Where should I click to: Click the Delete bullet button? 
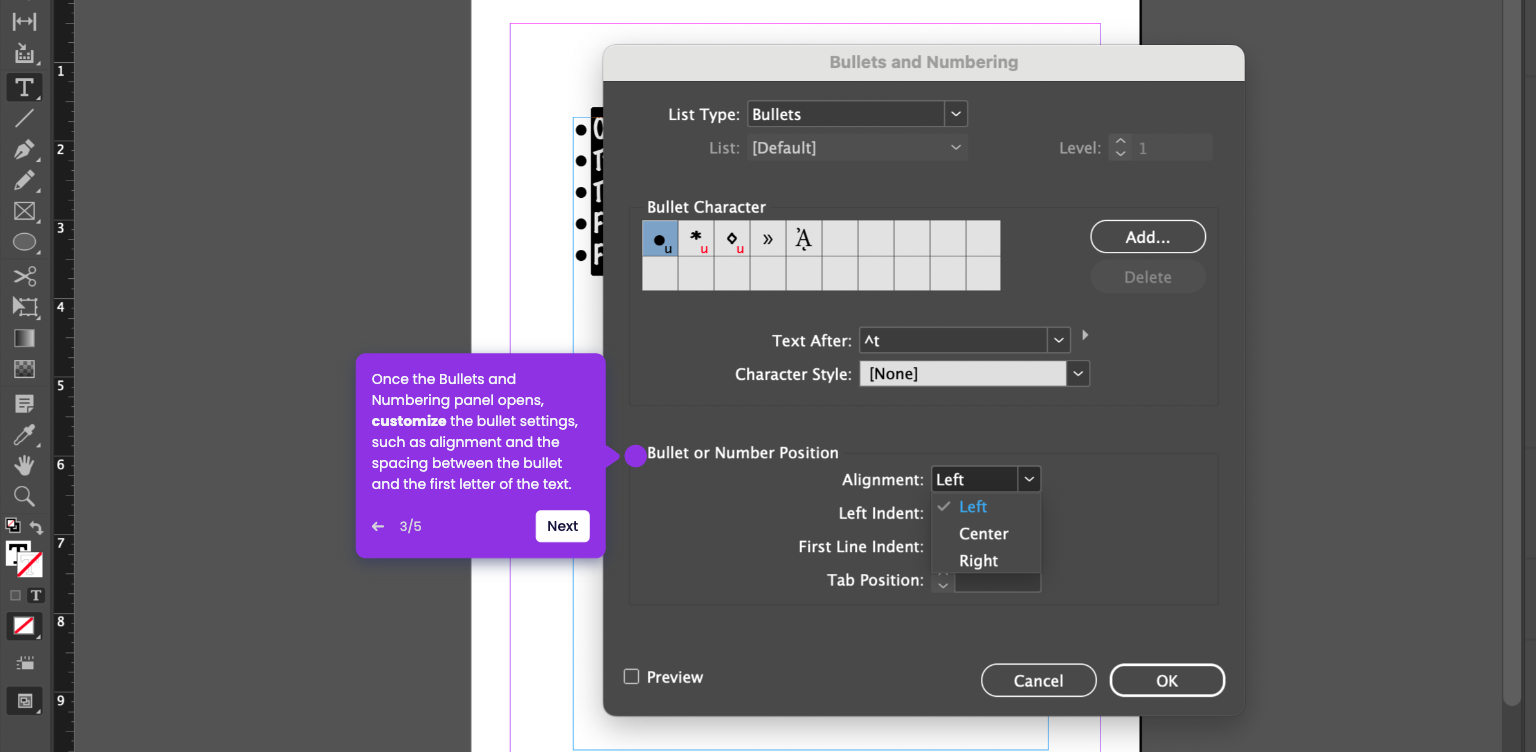[1148, 277]
